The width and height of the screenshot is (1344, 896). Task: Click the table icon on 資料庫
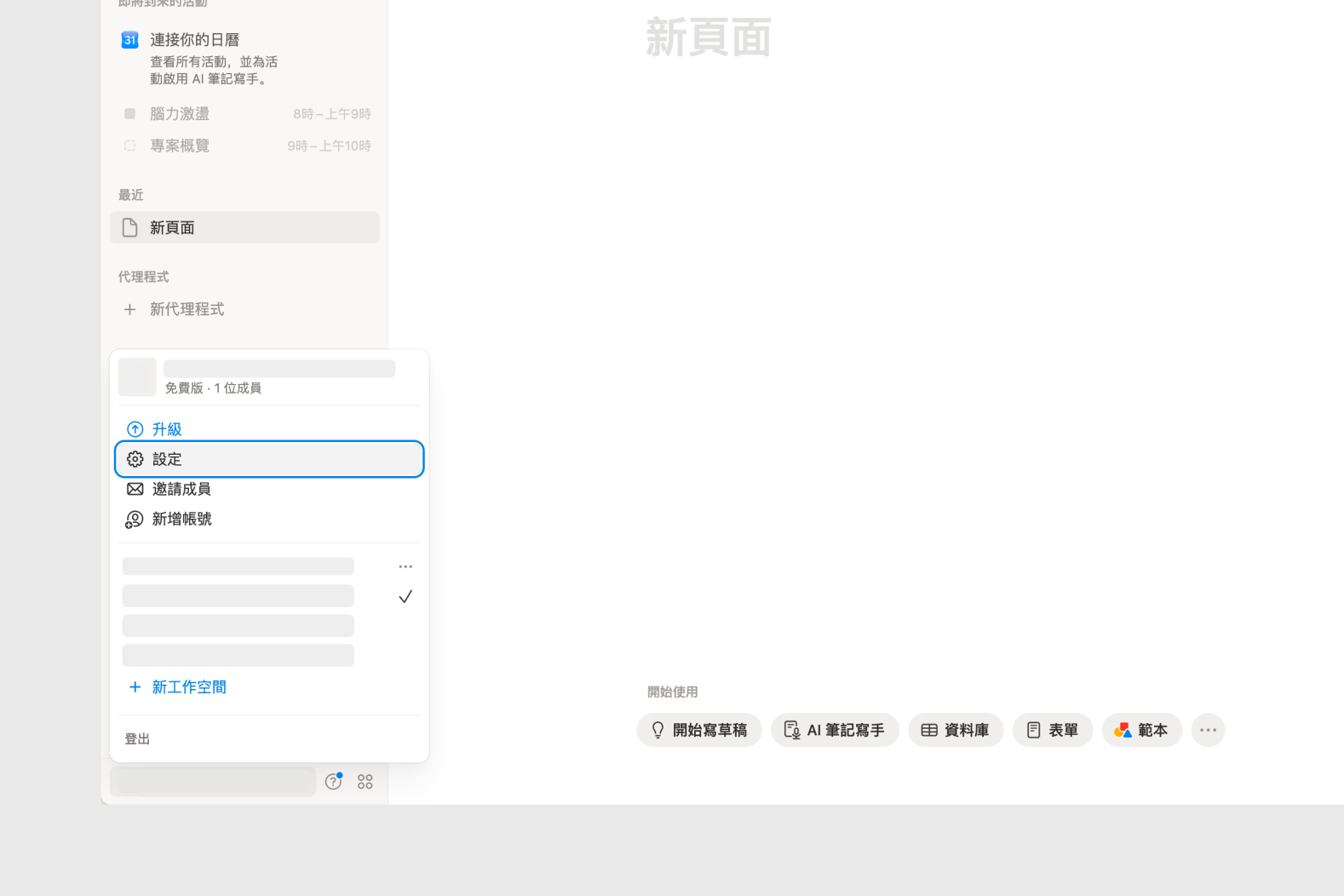point(929,730)
